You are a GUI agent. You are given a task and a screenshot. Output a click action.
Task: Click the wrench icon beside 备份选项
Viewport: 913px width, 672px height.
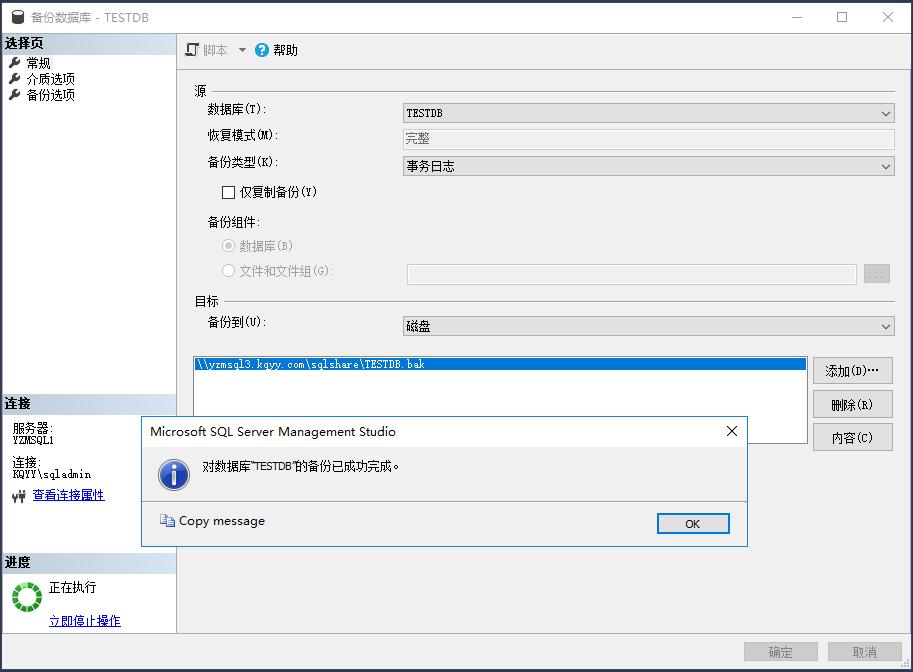coord(15,95)
